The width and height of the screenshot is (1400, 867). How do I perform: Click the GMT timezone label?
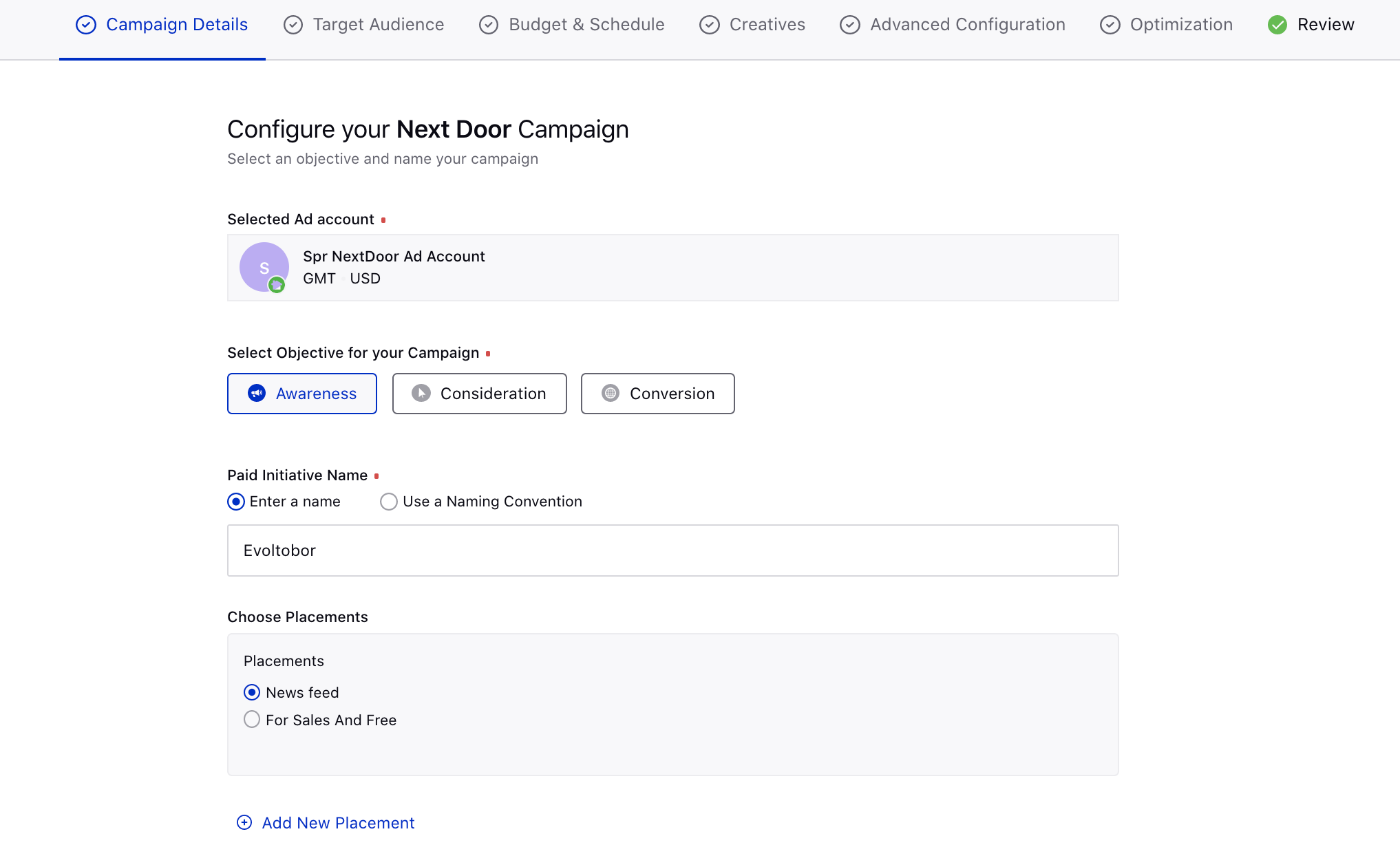(319, 278)
